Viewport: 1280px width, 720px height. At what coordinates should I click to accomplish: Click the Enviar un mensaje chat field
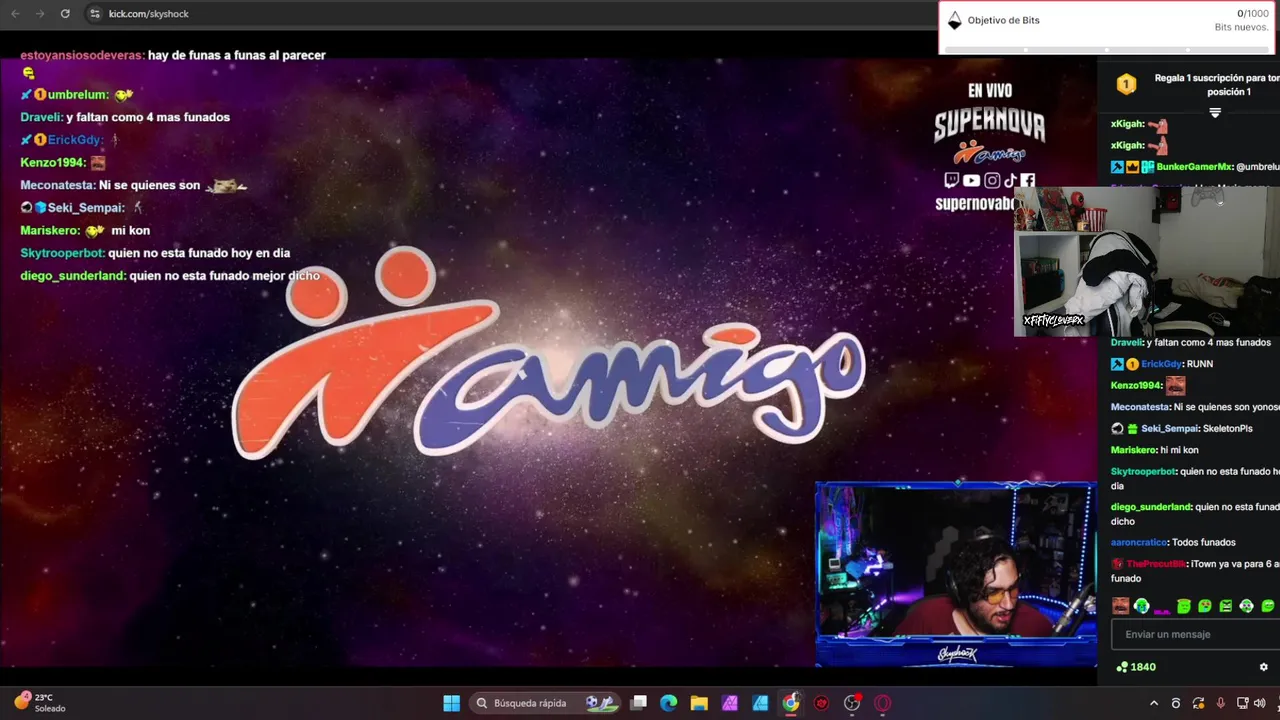(1195, 634)
